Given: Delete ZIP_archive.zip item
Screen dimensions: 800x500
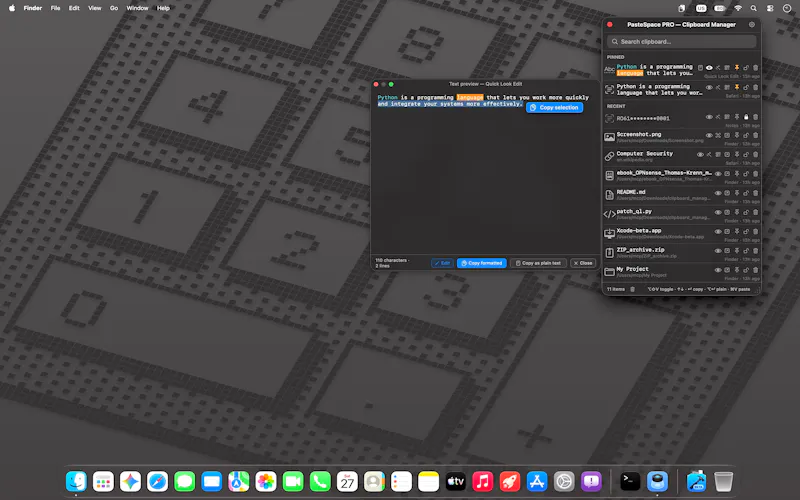Looking at the screenshot, I should coord(756,251).
